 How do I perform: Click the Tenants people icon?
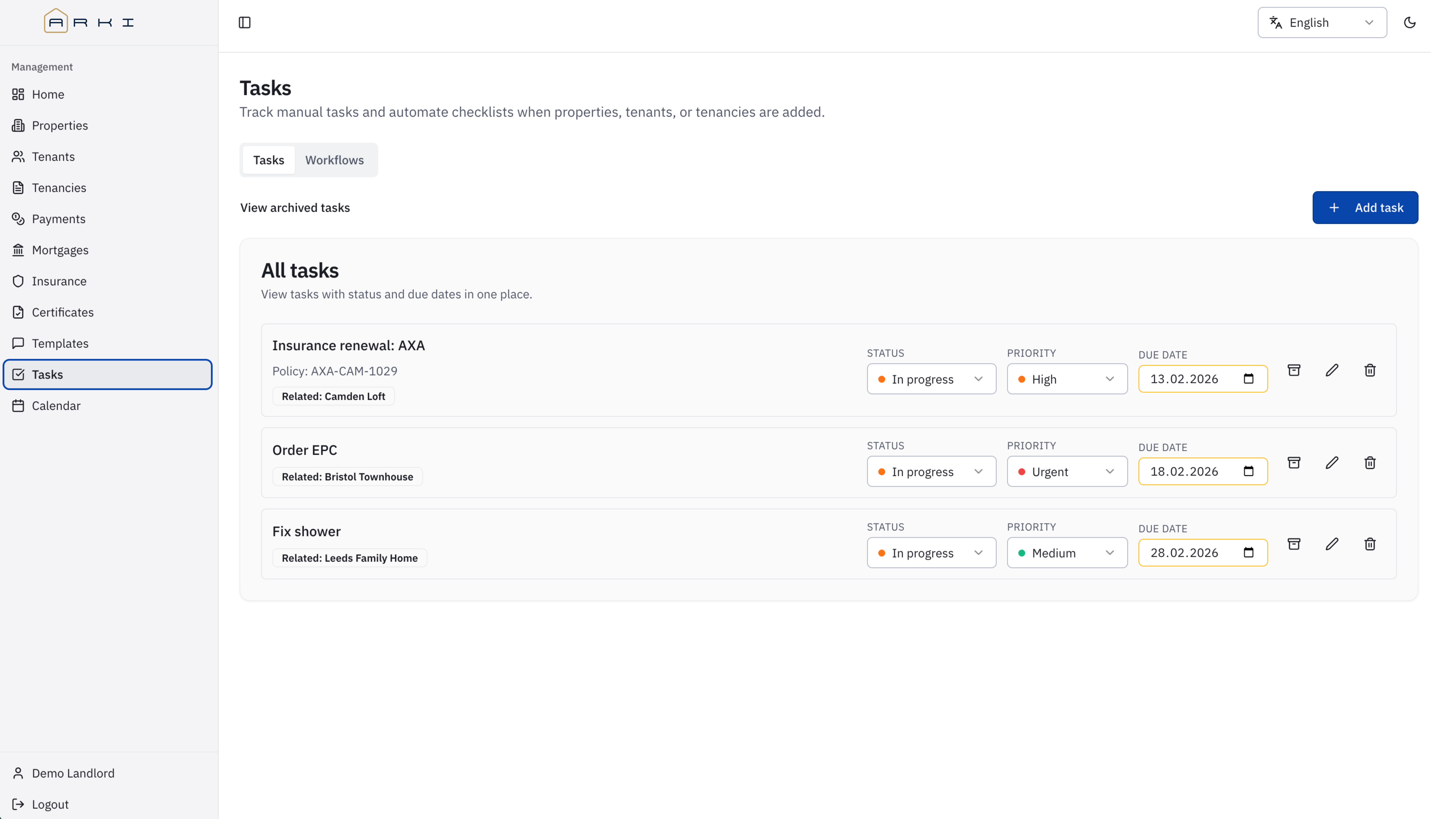tap(18, 157)
